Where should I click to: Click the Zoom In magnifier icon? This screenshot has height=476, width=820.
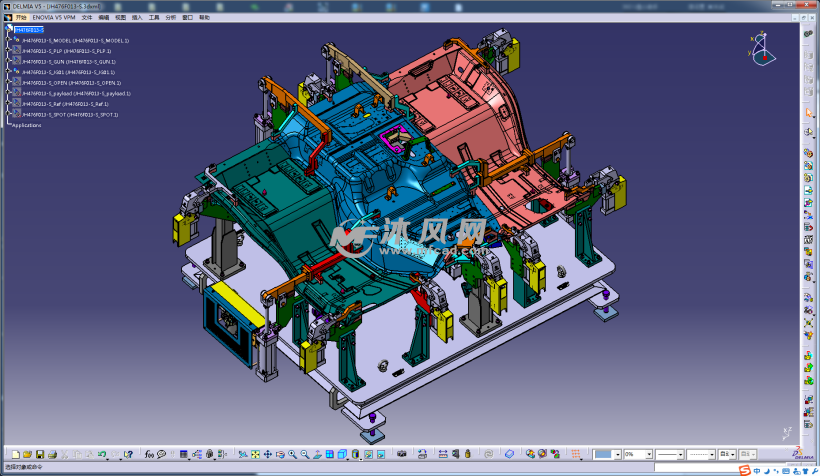click(292, 455)
